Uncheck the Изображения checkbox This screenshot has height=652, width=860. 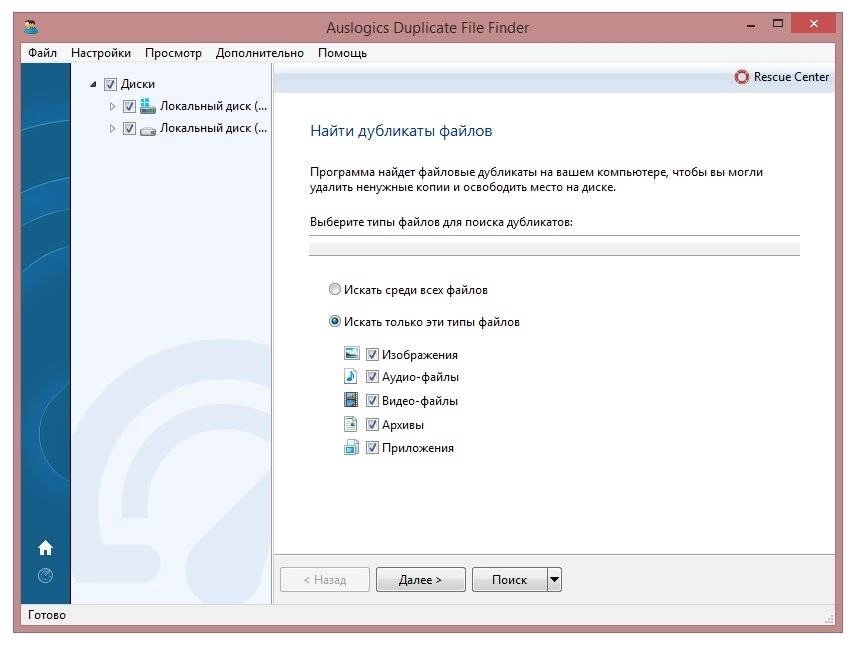point(372,354)
